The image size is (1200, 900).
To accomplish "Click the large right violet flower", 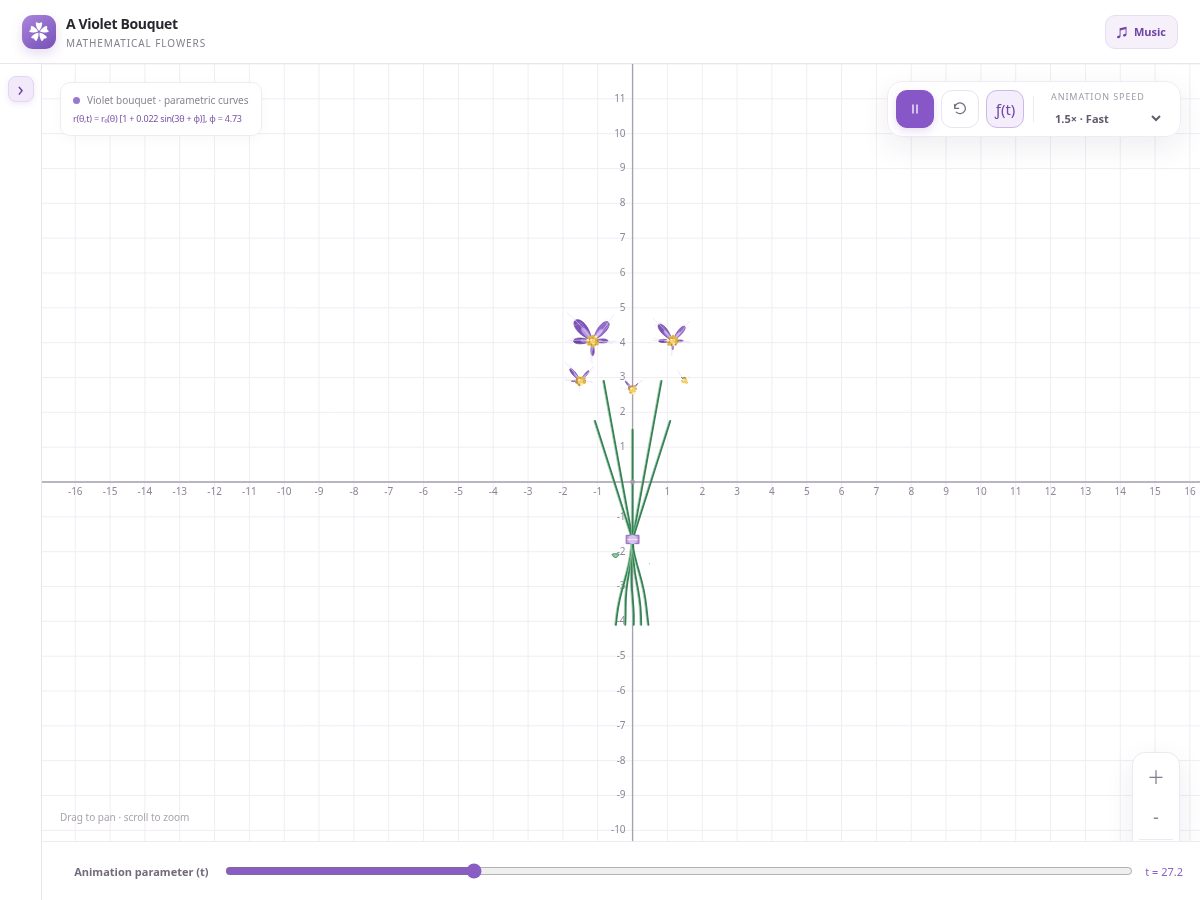I will tap(672, 337).
